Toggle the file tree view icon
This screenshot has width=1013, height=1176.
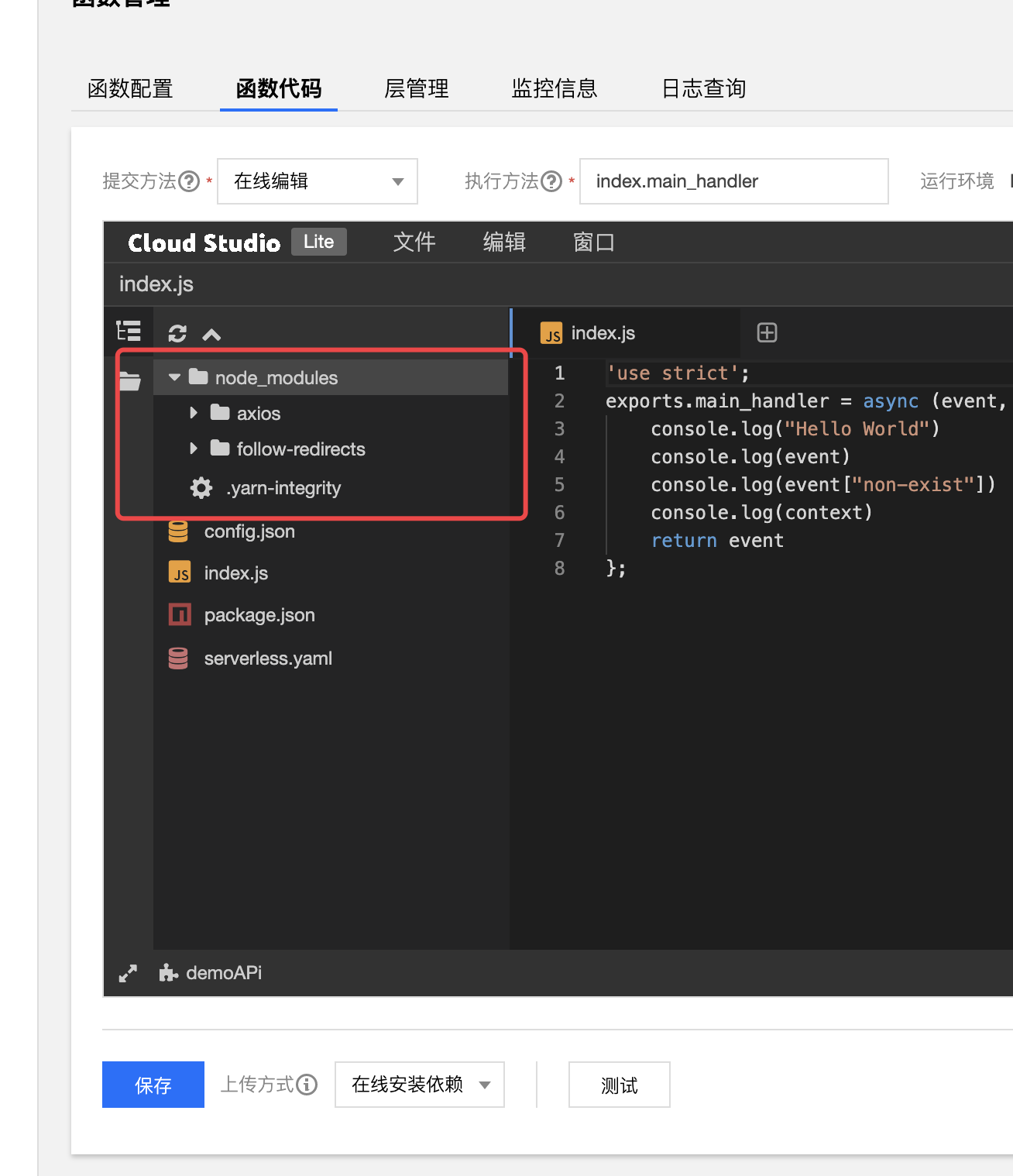[x=129, y=332]
